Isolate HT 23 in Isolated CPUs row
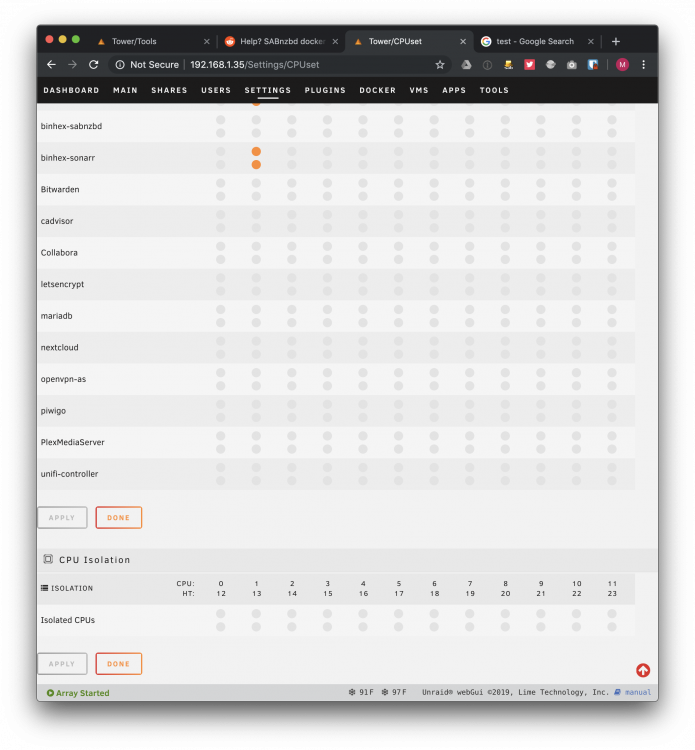The width and height of the screenshot is (695, 750). click(x=612, y=627)
